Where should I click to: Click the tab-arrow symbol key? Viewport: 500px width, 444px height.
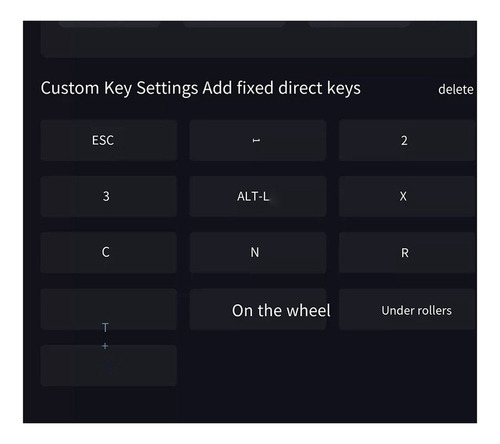(258, 140)
